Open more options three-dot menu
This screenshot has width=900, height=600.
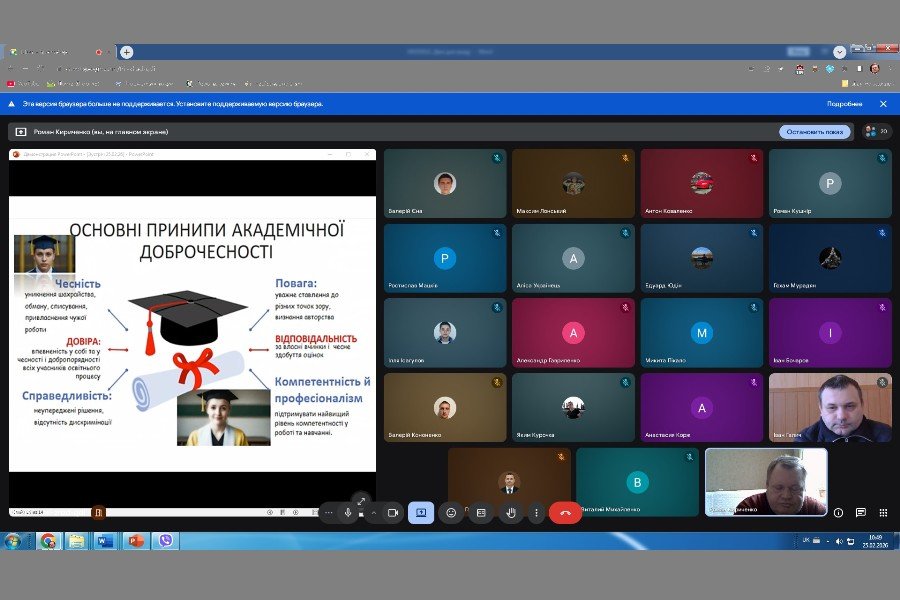536,513
